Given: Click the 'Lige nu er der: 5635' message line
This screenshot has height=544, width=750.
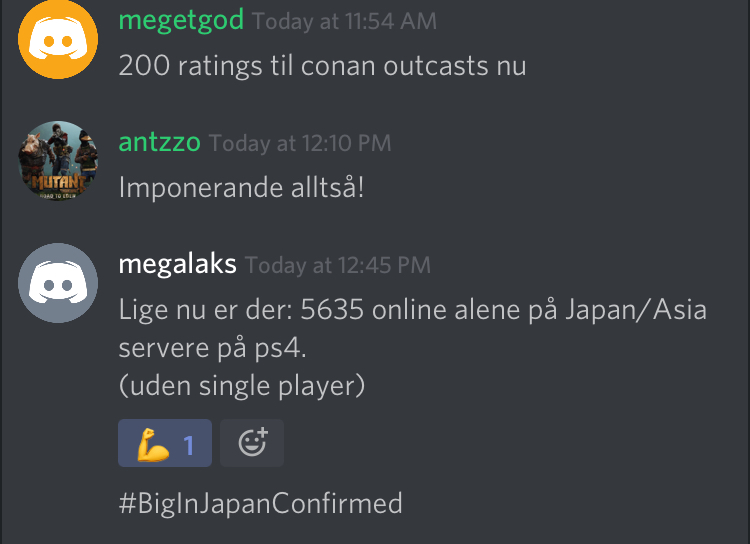Looking at the screenshot, I should tap(413, 310).
